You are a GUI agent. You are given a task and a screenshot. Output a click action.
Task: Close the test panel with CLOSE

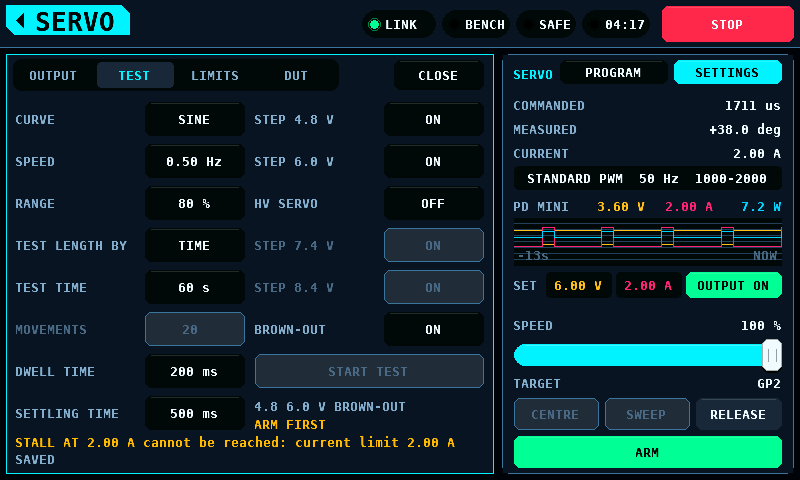[x=438, y=75]
